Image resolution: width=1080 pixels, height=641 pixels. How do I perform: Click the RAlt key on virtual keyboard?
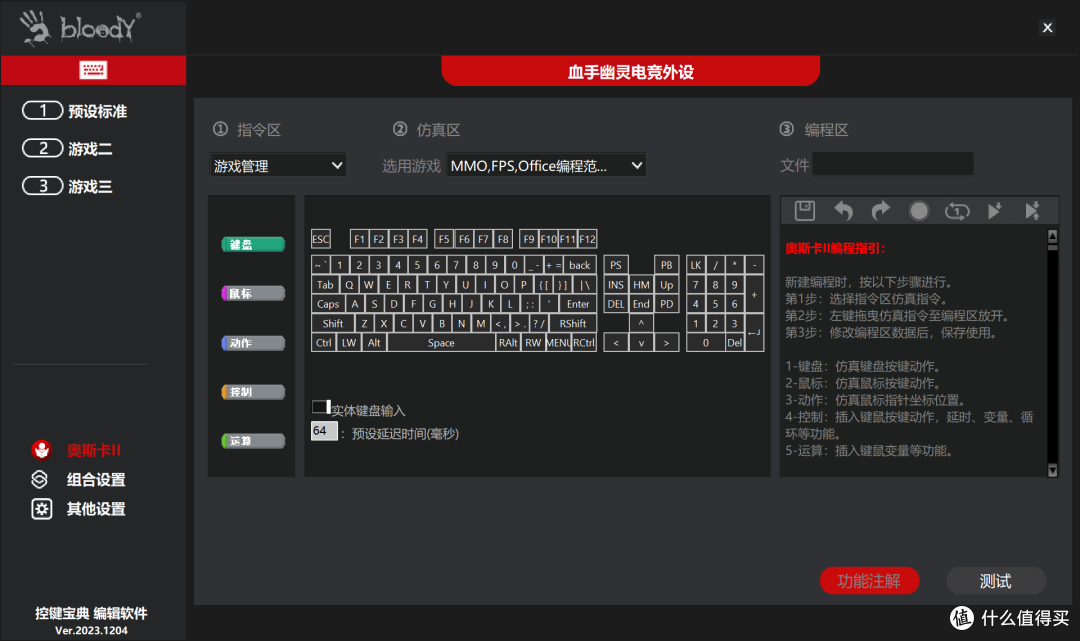(x=508, y=342)
